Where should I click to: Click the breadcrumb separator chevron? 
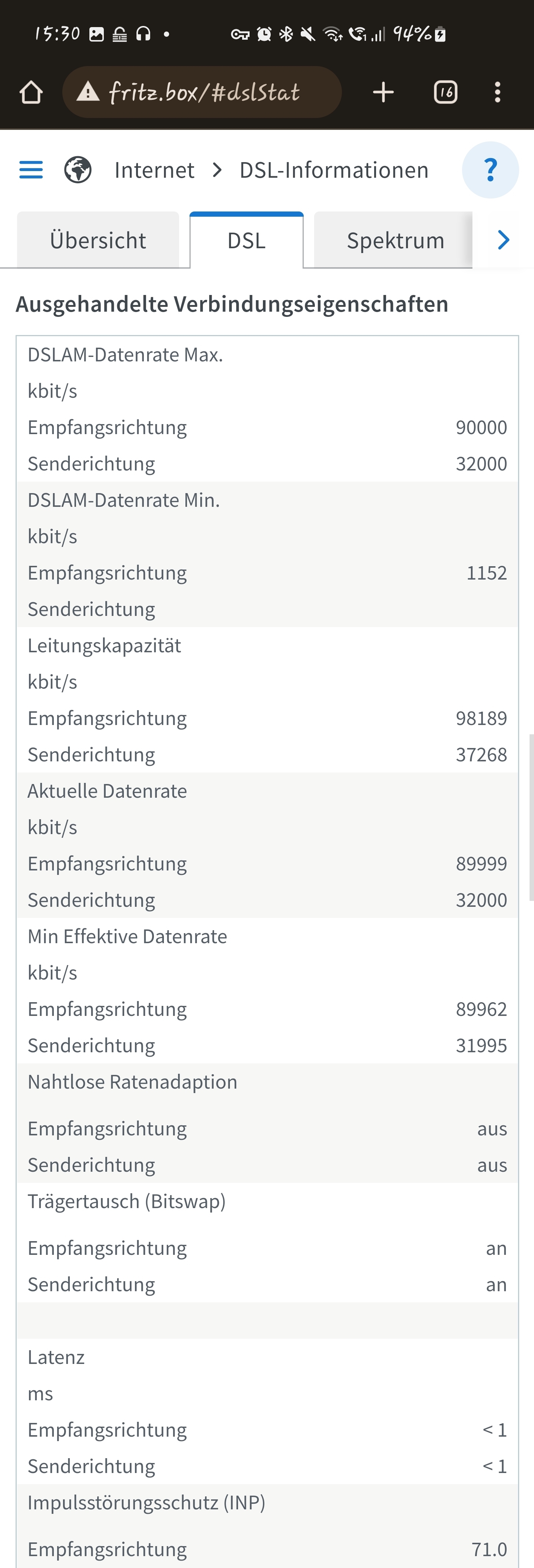pyautogui.click(x=217, y=170)
